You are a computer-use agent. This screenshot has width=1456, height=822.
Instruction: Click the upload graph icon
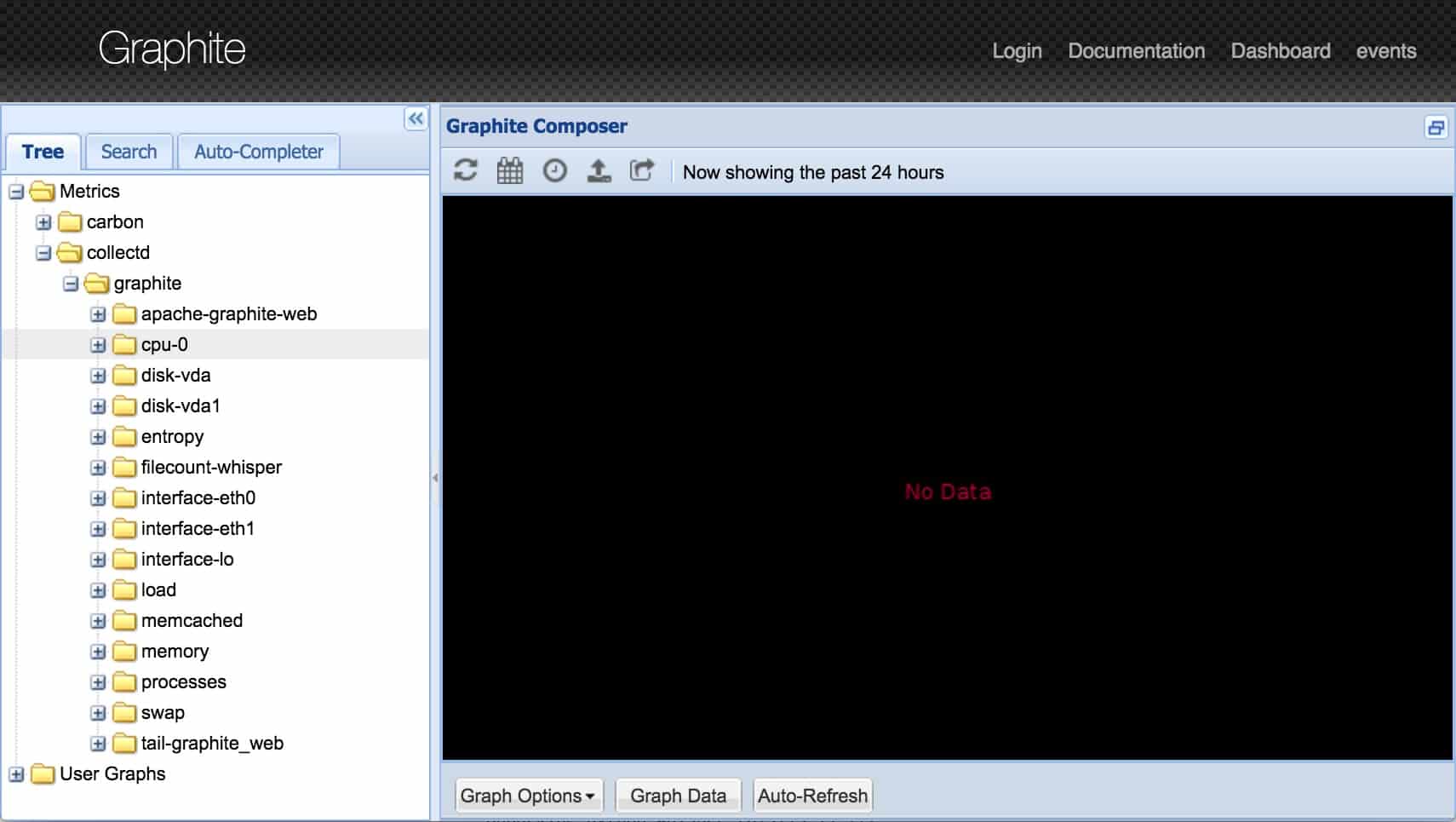[599, 170]
